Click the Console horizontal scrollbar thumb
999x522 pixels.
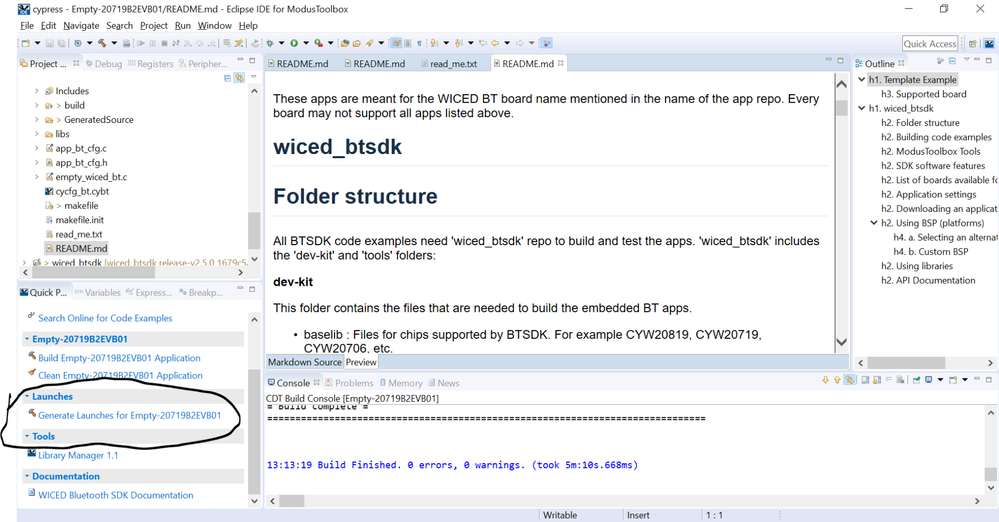[x=294, y=501]
